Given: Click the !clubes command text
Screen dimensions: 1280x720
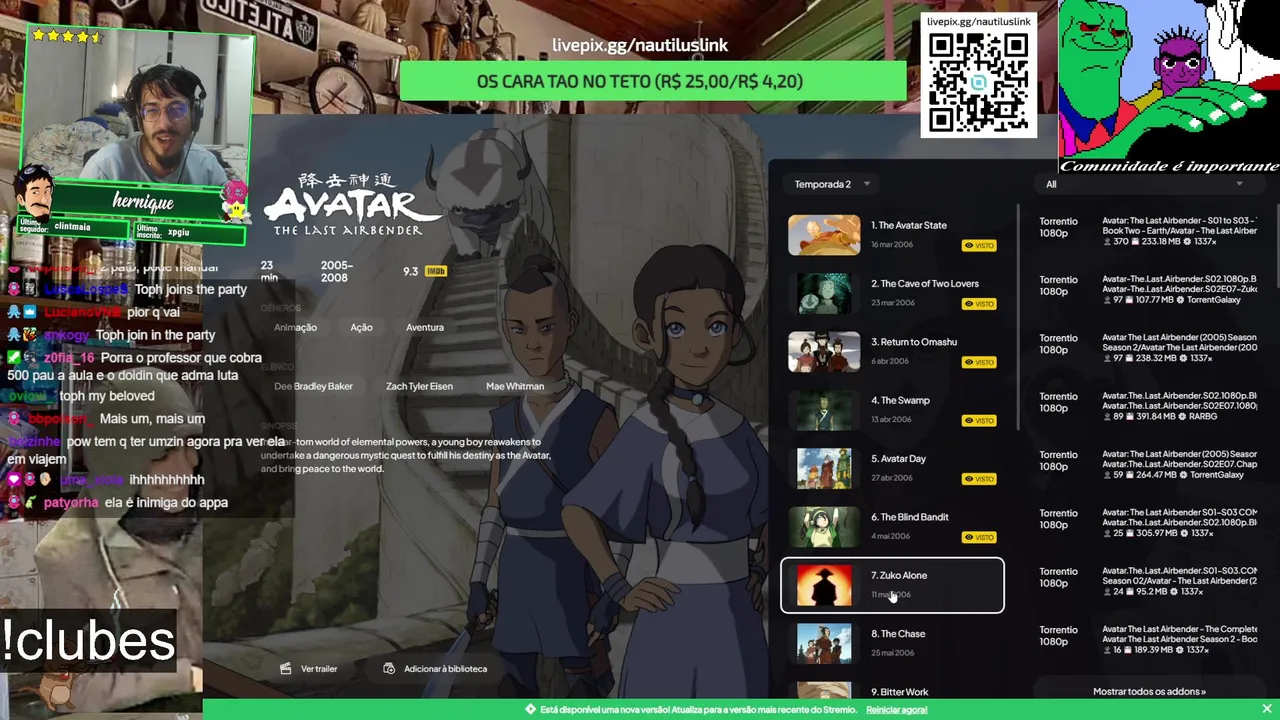Looking at the screenshot, I should coord(89,641).
